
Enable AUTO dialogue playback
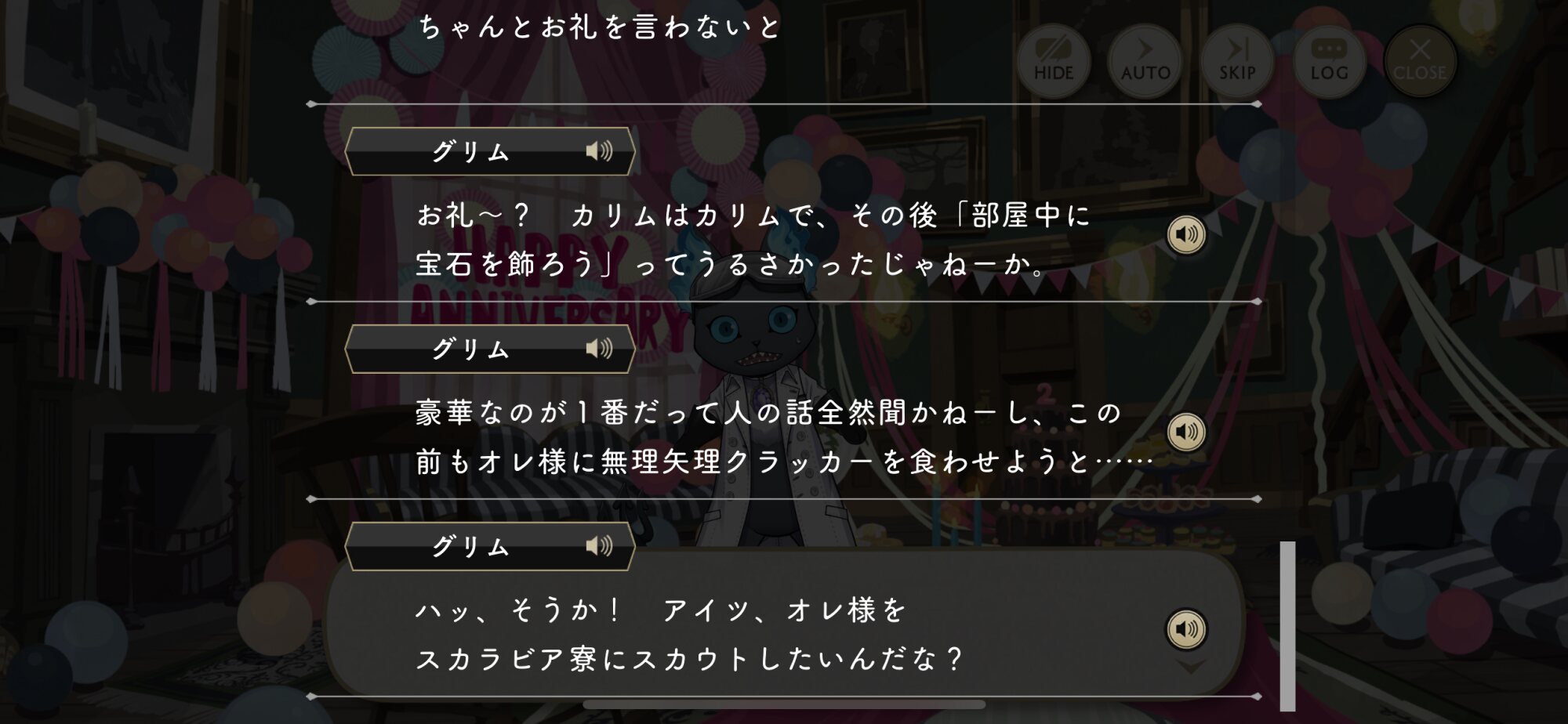[x=1145, y=61]
